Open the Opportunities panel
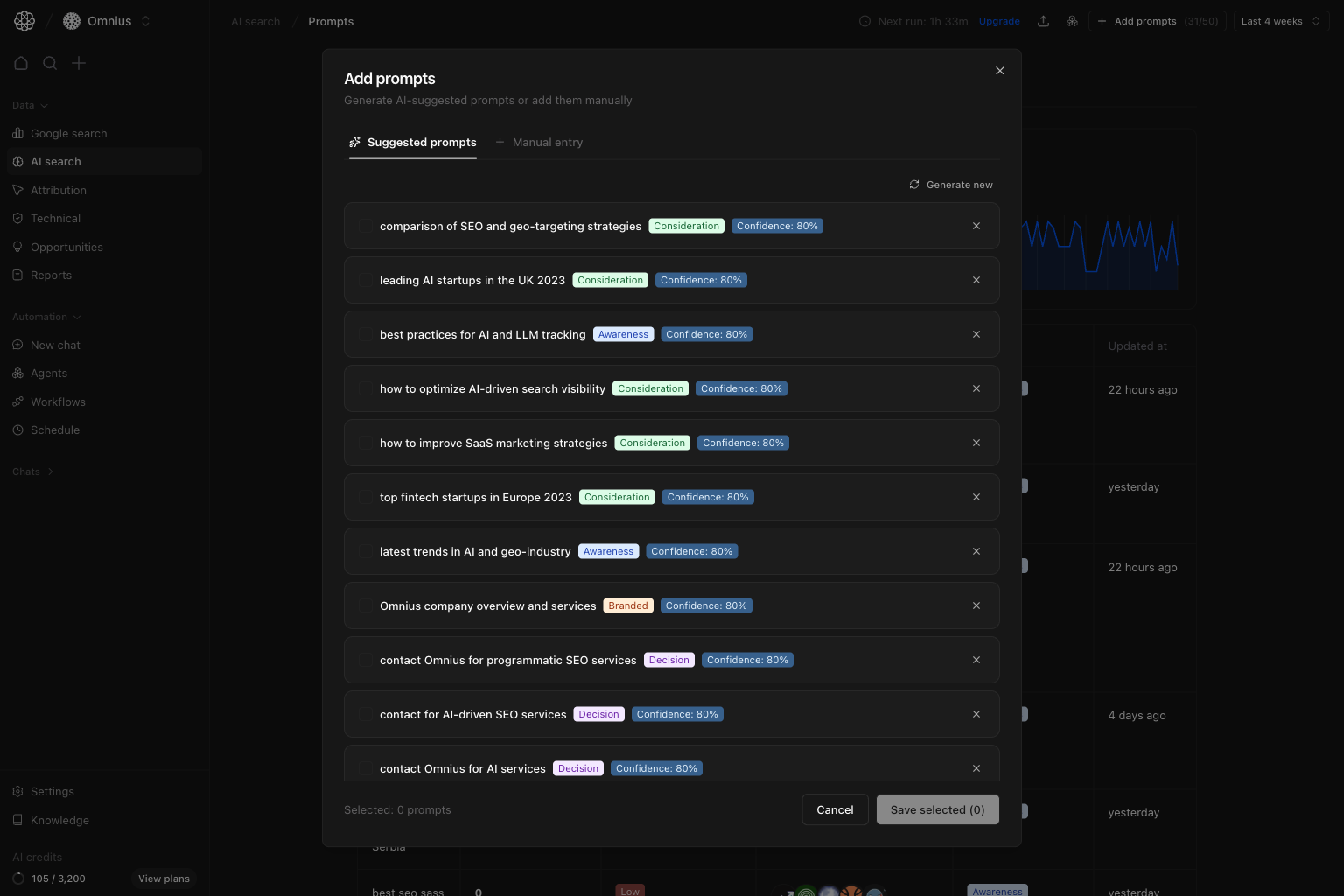This screenshot has height=896, width=1344. (x=66, y=247)
